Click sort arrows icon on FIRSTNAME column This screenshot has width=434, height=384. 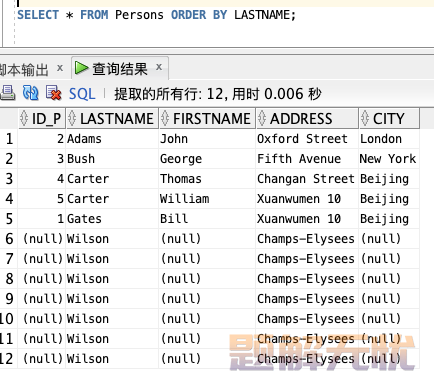click(165, 118)
